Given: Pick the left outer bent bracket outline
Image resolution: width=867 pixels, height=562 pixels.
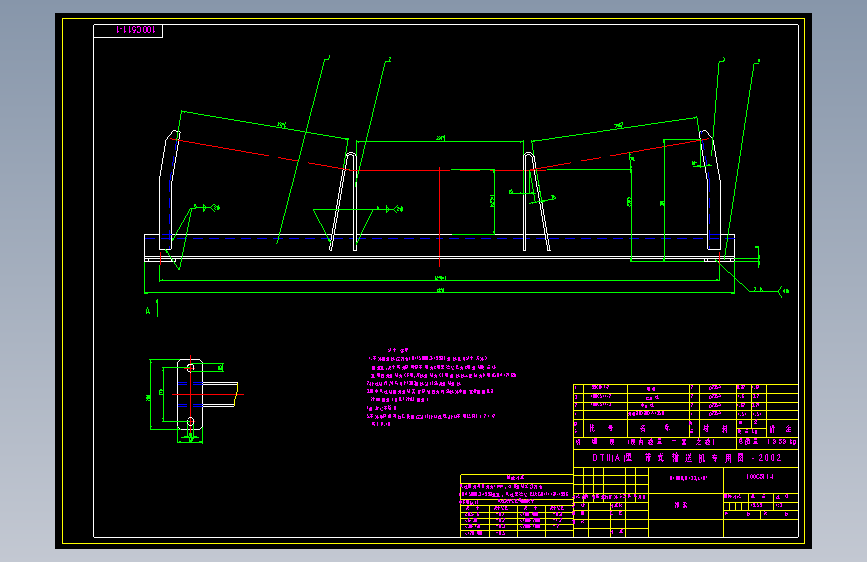Looking at the screenshot, I should [x=168, y=190].
